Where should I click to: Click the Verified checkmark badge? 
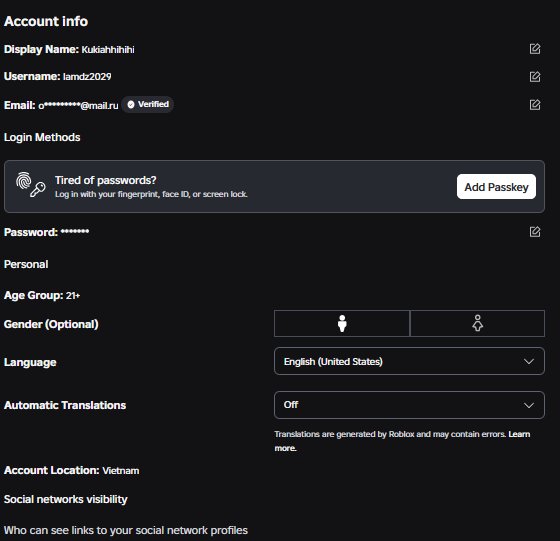click(148, 104)
